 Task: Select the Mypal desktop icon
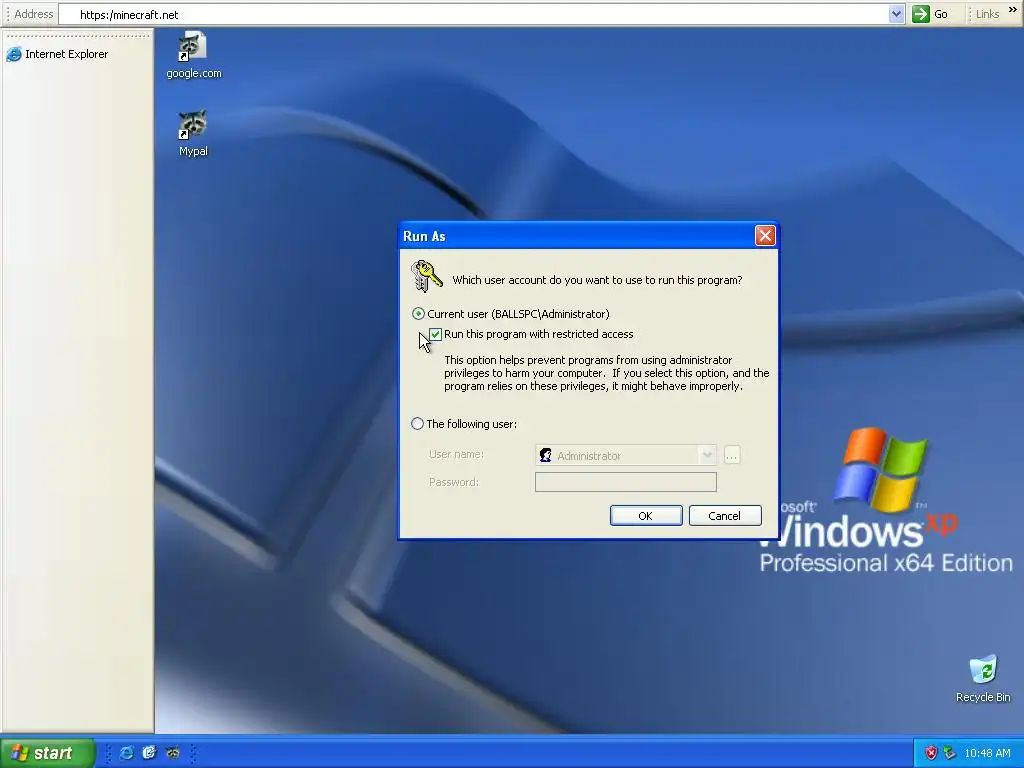pos(193,133)
